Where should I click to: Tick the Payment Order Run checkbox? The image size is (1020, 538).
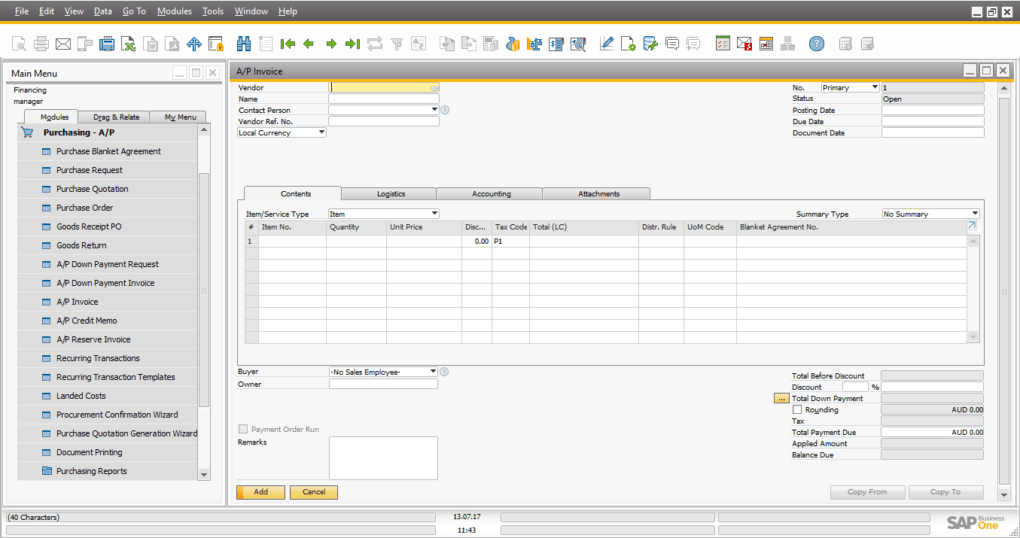[243, 429]
